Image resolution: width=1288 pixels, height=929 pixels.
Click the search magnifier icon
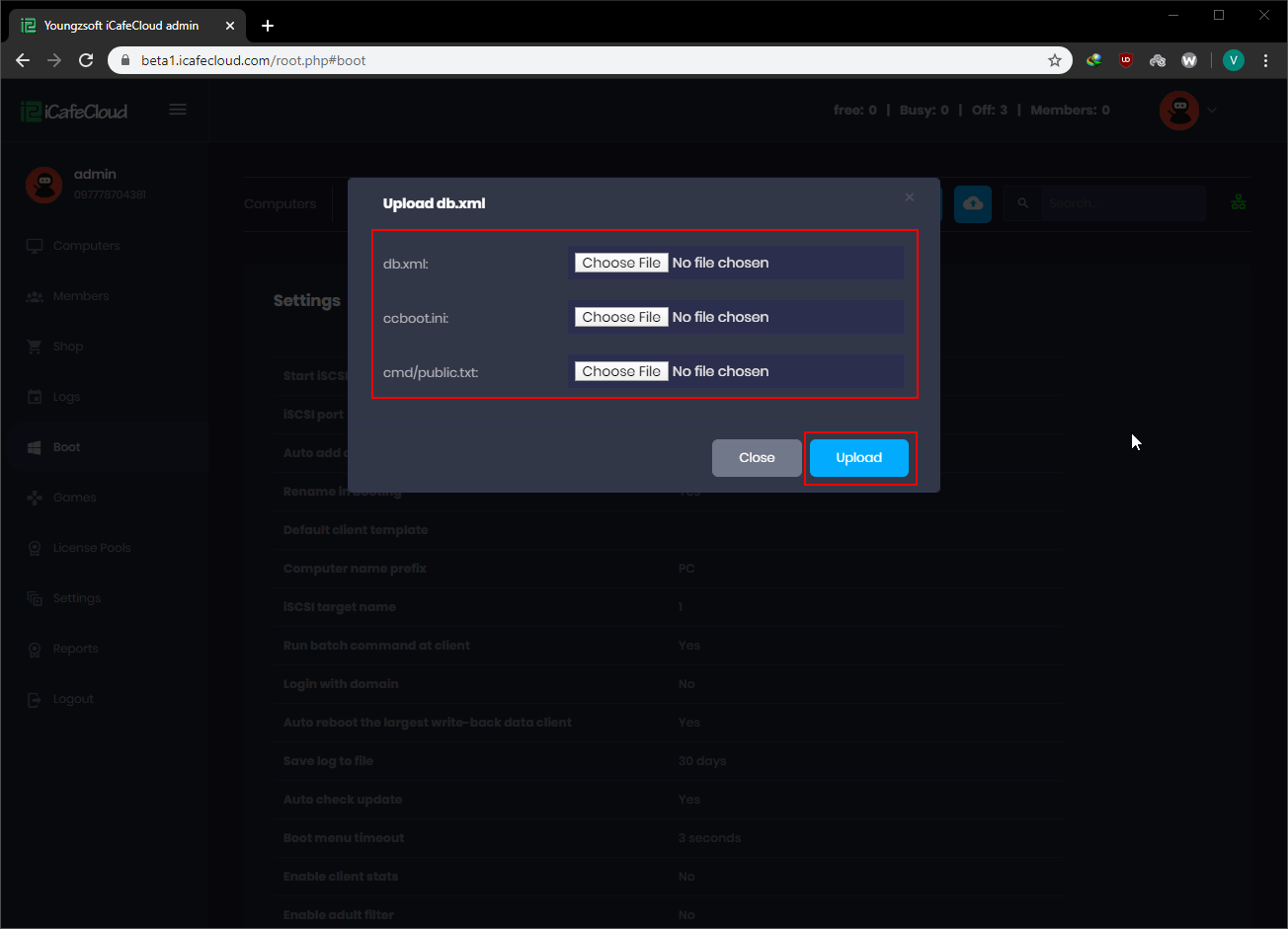tap(1022, 203)
